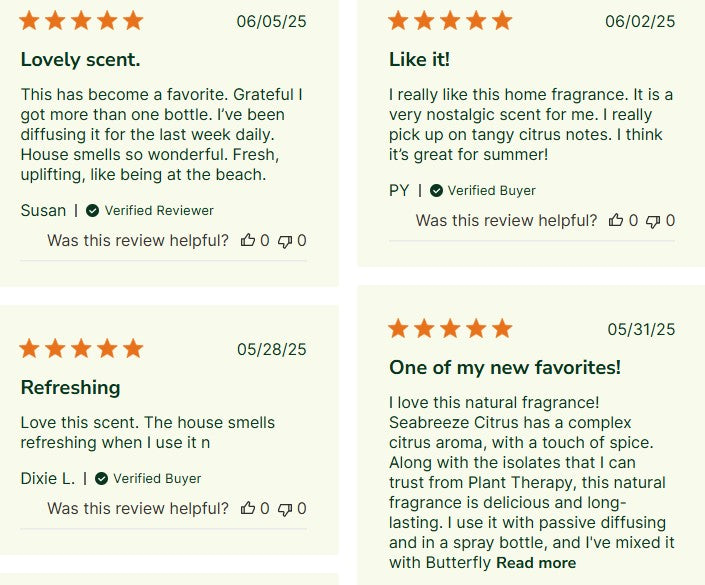Open the 'One of my new favorites!' review title
Image resolution: width=705 pixels, height=585 pixels.
tap(505, 367)
